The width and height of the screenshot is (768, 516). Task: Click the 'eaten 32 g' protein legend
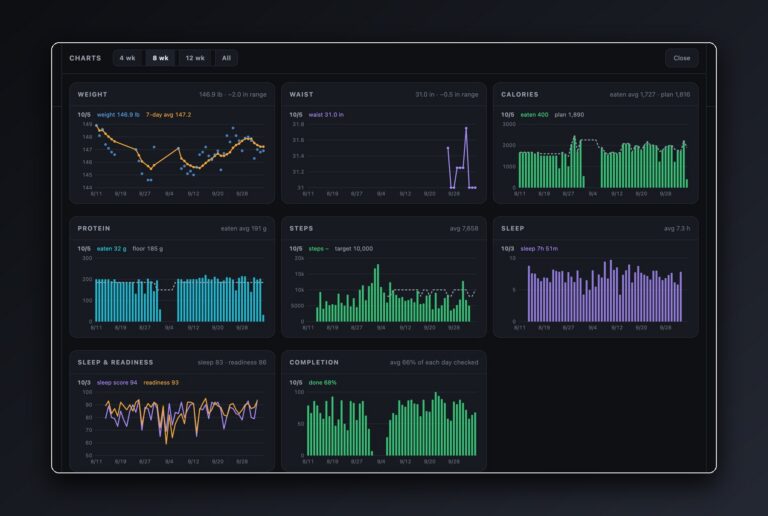[x=111, y=249]
